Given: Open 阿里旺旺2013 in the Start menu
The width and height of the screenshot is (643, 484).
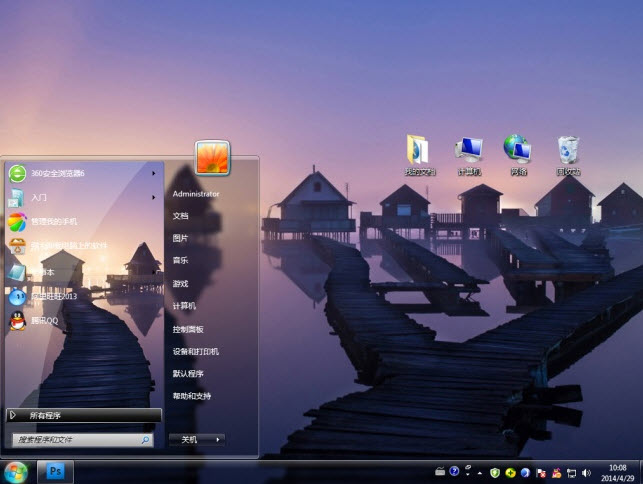Looking at the screenshot, I should (55, 296).
